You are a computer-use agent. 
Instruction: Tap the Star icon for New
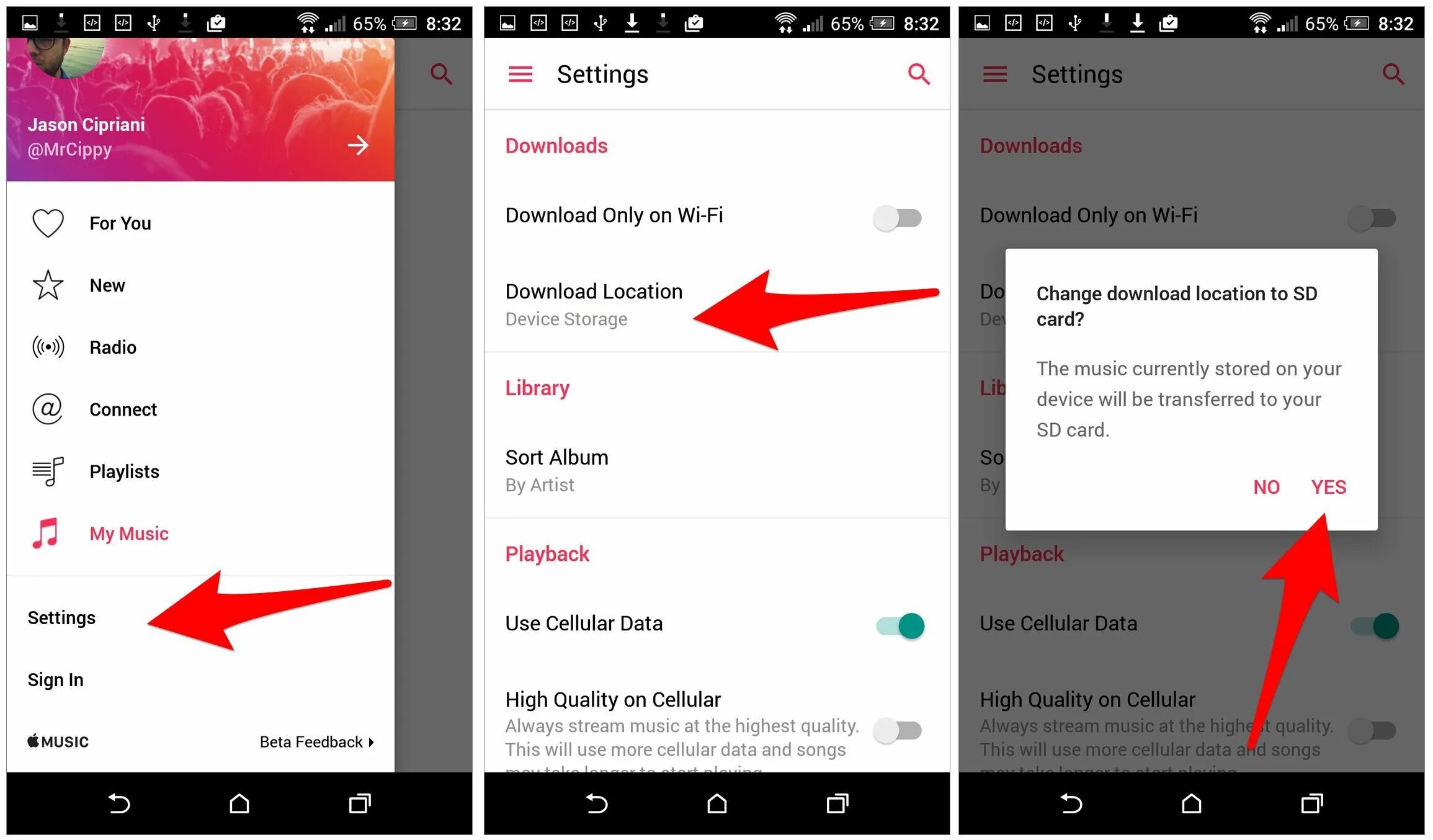[x=47, y=284]
